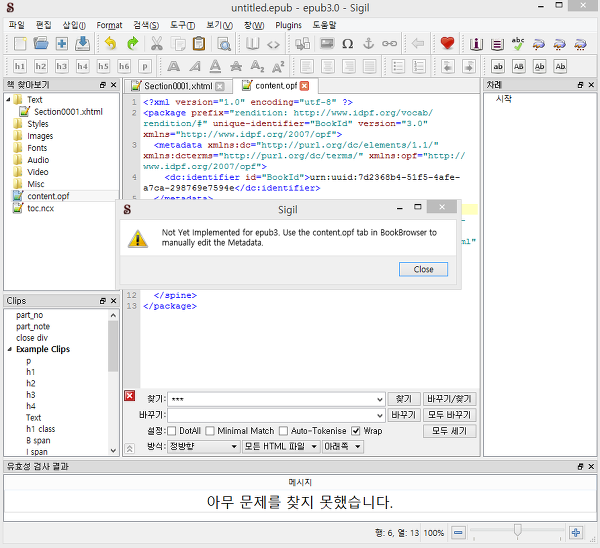The width and height of the screenshot is (600, 548).
Task: Open a file with the folder icon
Action: [41, 44]
